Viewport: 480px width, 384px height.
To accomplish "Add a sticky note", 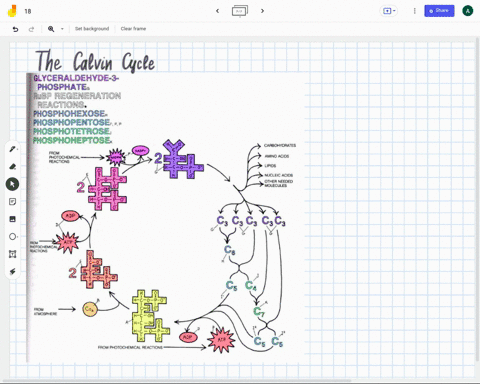I will pyautogui.click(x=12, y=202).
